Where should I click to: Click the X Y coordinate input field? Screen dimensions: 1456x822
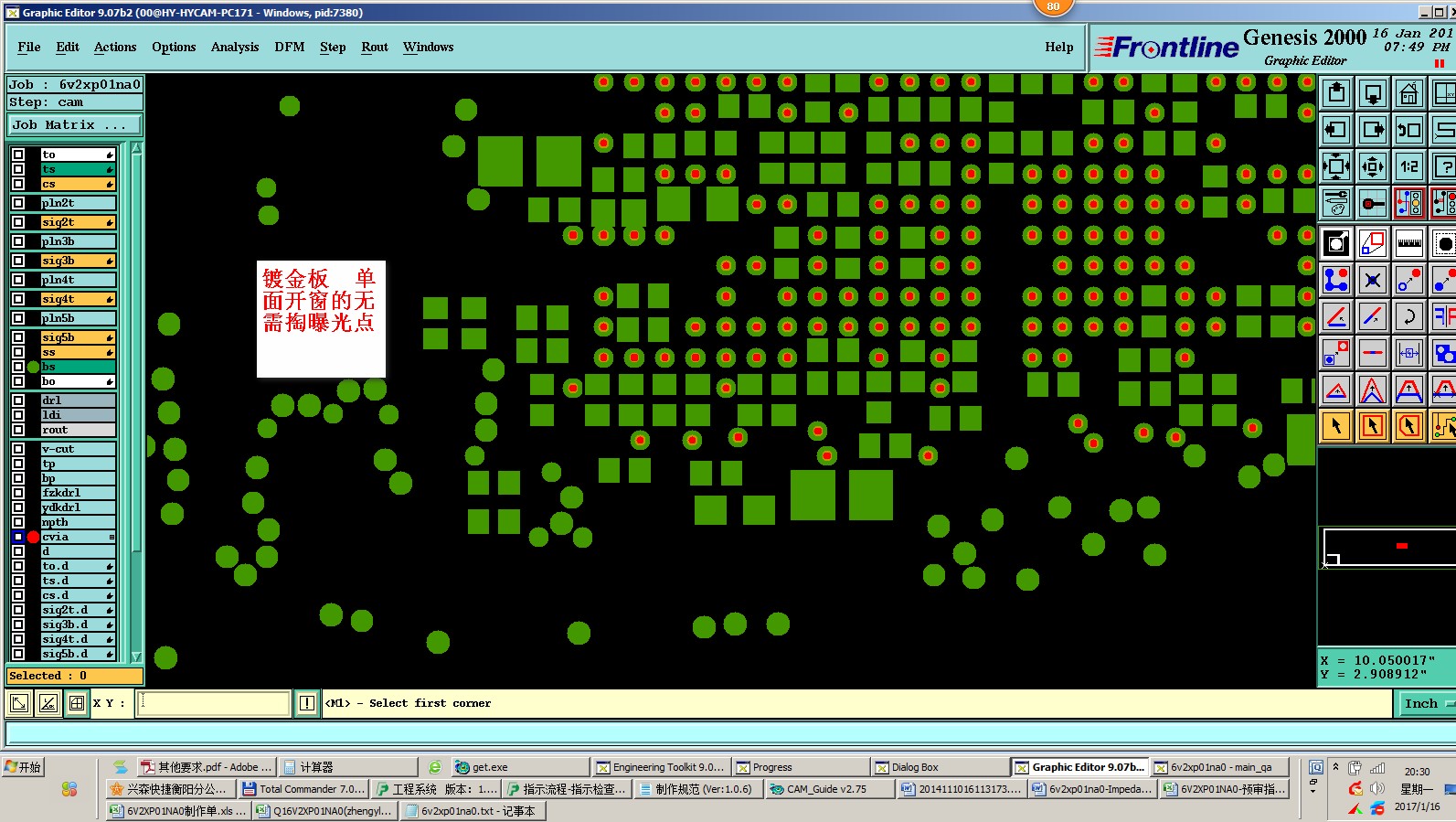click(x=213, y=703)
